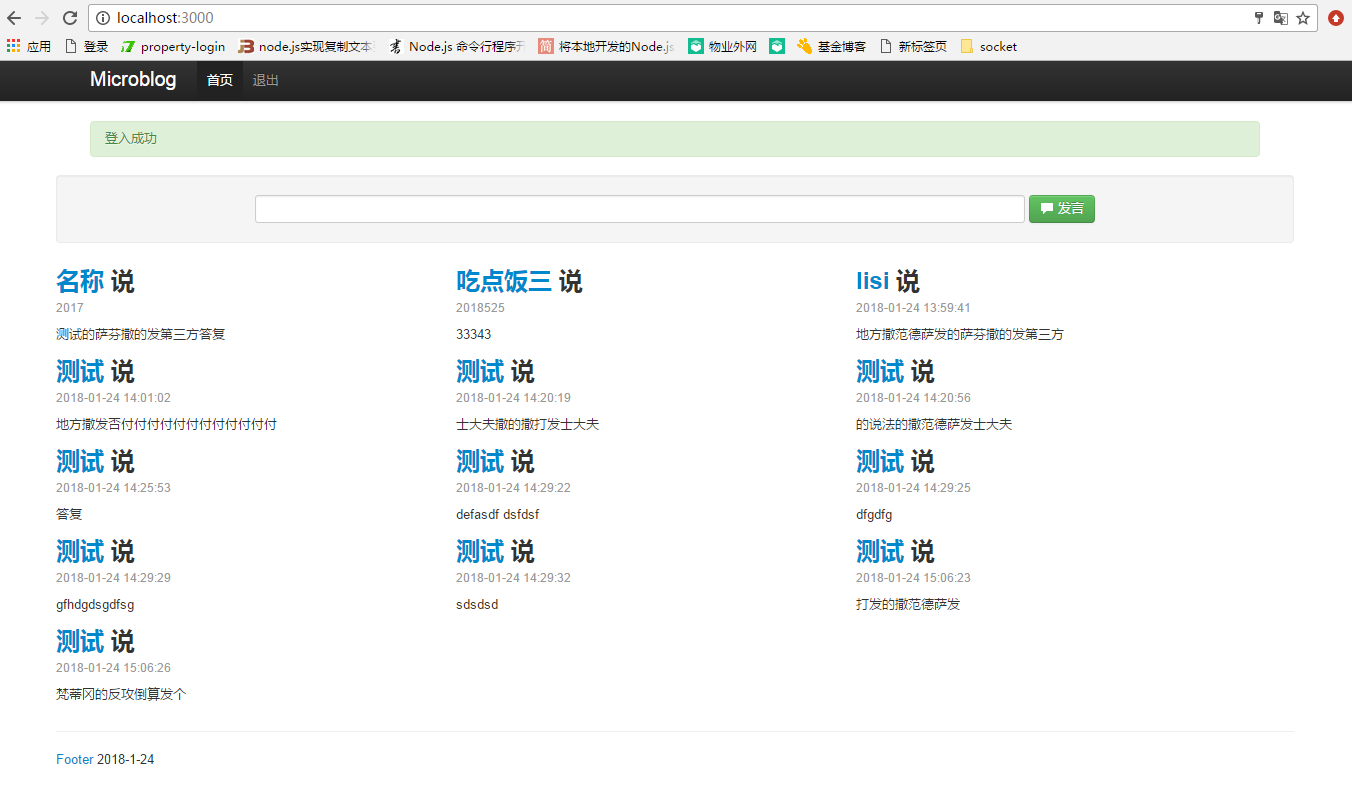
Task: Select the 退出 logout navigation item
Action: [266, 80]
